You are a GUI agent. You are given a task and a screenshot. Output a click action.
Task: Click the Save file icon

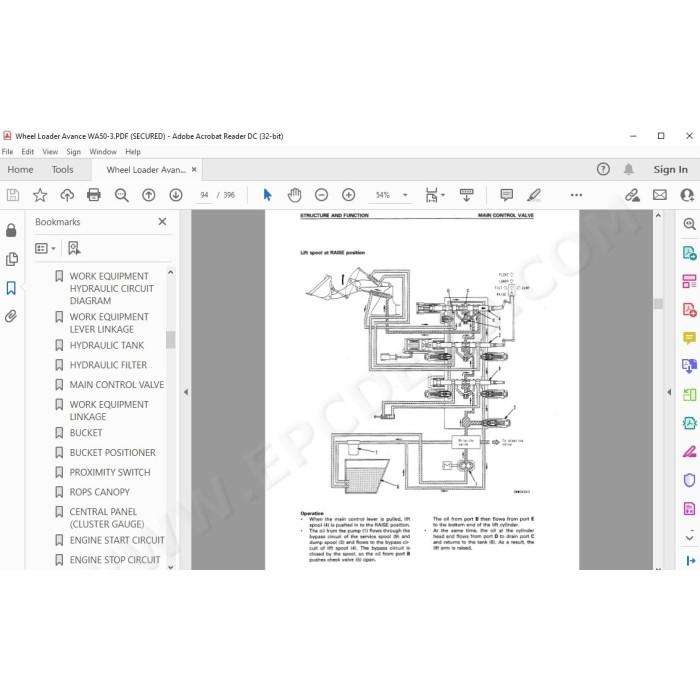(13, 195)
